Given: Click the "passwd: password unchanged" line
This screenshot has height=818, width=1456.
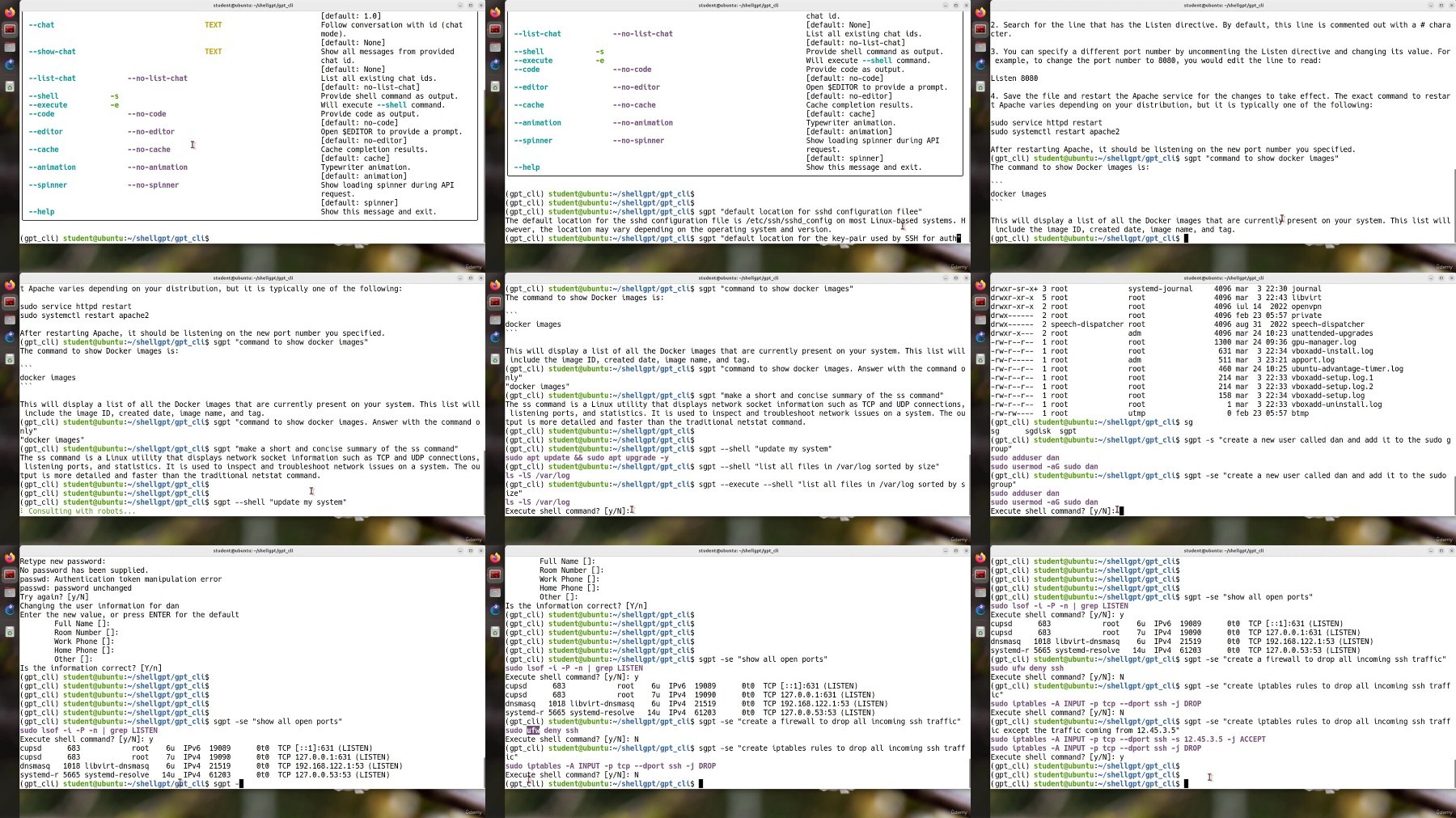Looking at the screenshot, I should pyautogui.click(x=75, y=588).
